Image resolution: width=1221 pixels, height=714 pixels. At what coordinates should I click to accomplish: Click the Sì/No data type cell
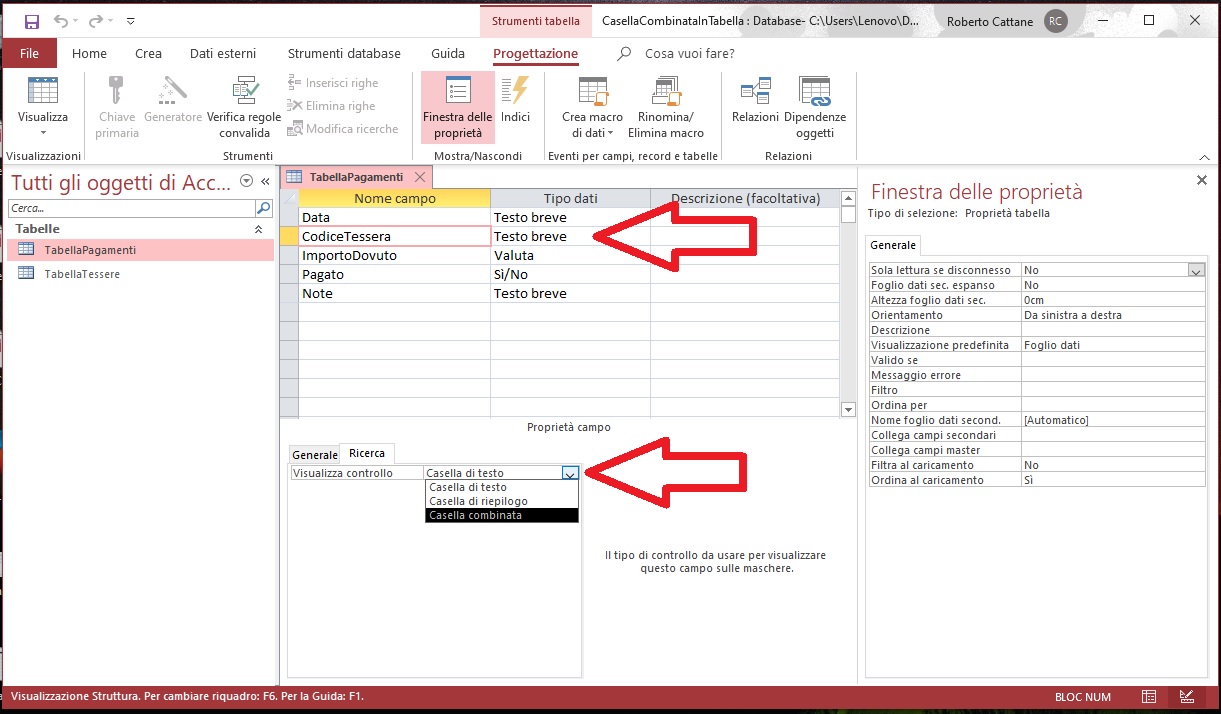point(570,275)
